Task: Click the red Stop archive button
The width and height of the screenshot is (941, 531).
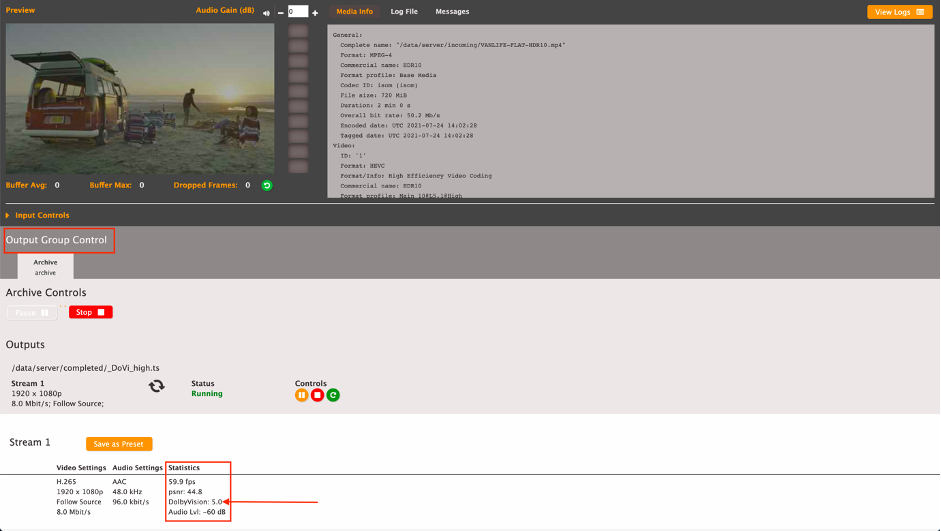Action: (91, 312)
